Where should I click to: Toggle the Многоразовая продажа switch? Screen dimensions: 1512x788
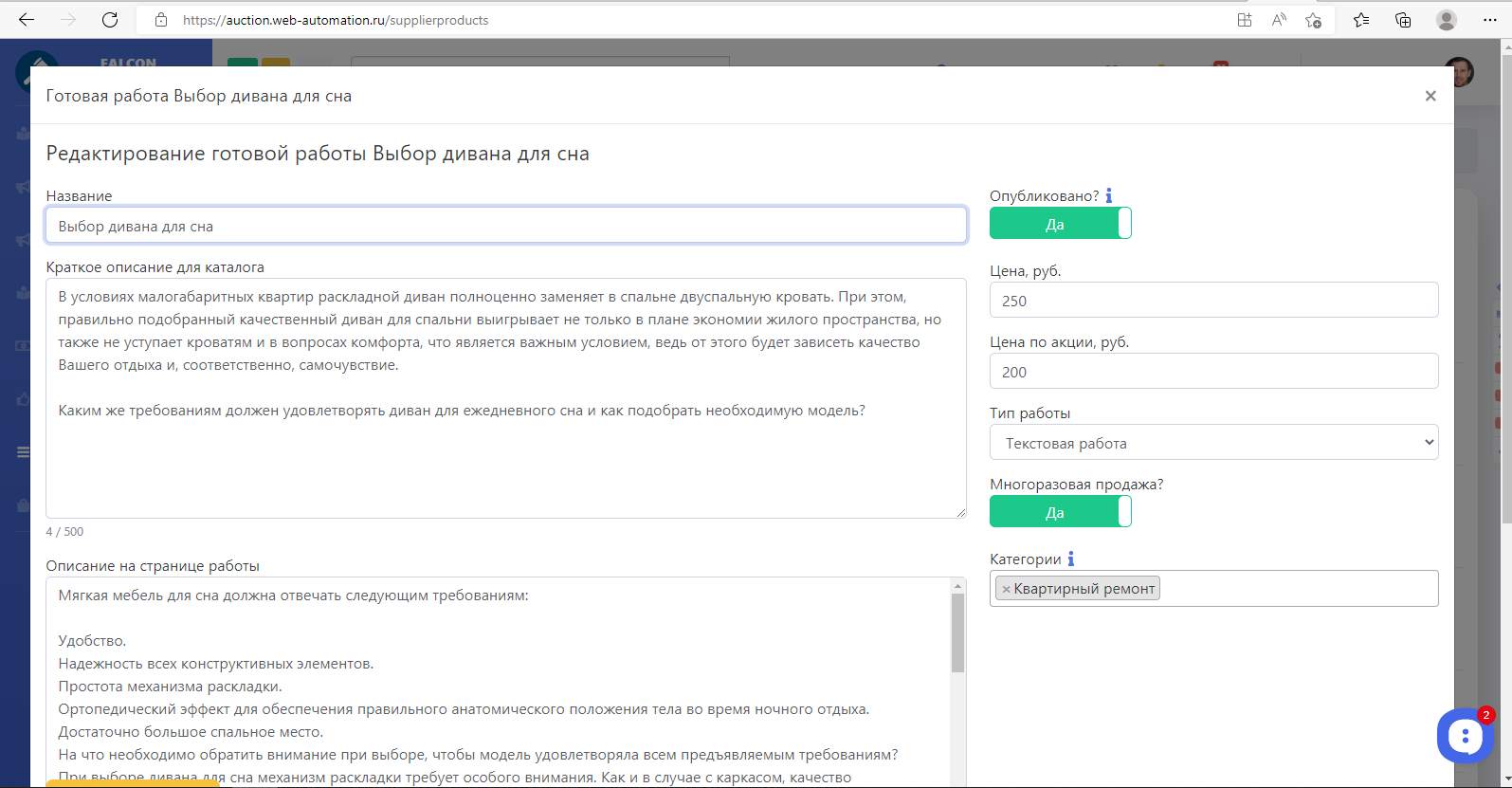[x=1060, y=512]
